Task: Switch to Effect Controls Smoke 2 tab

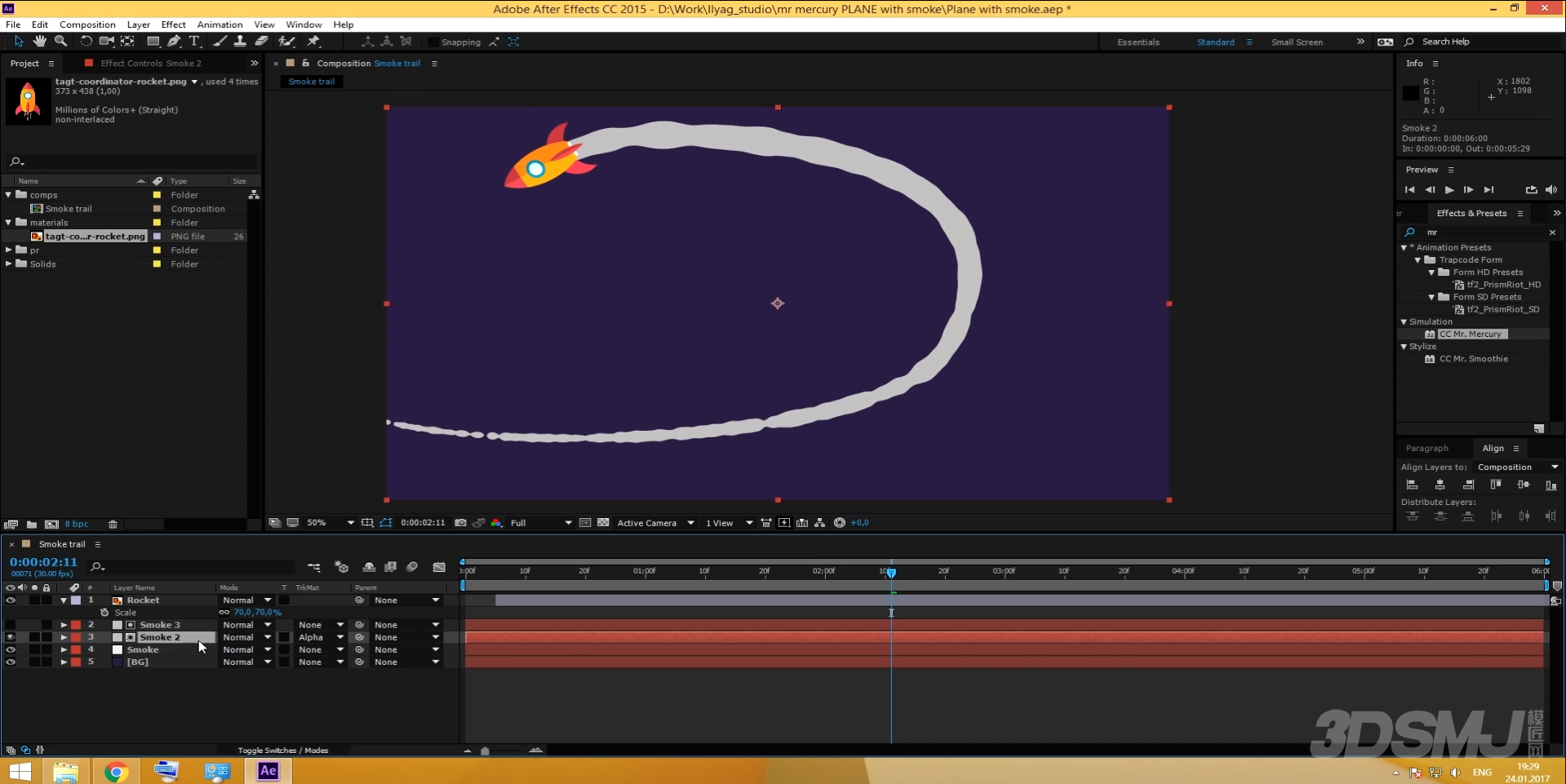Action: pos(150,63)
